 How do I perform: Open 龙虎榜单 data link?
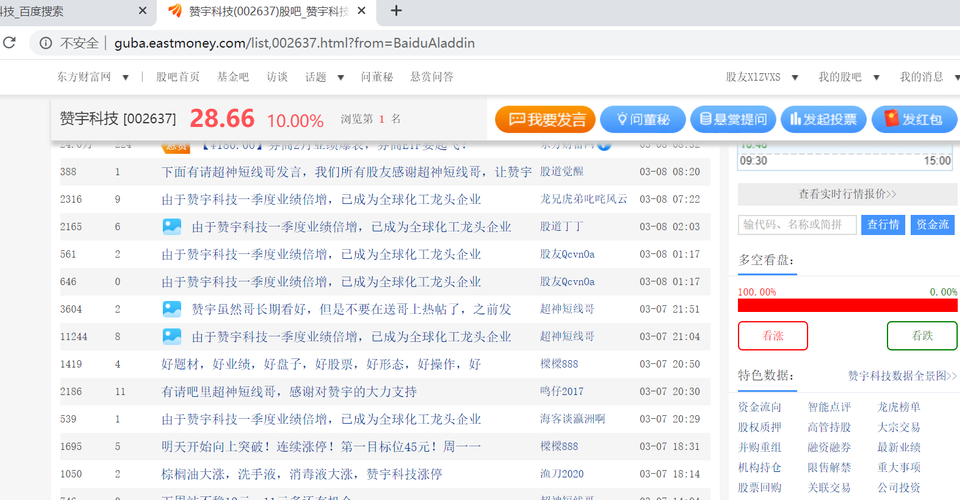coord(899,407)
